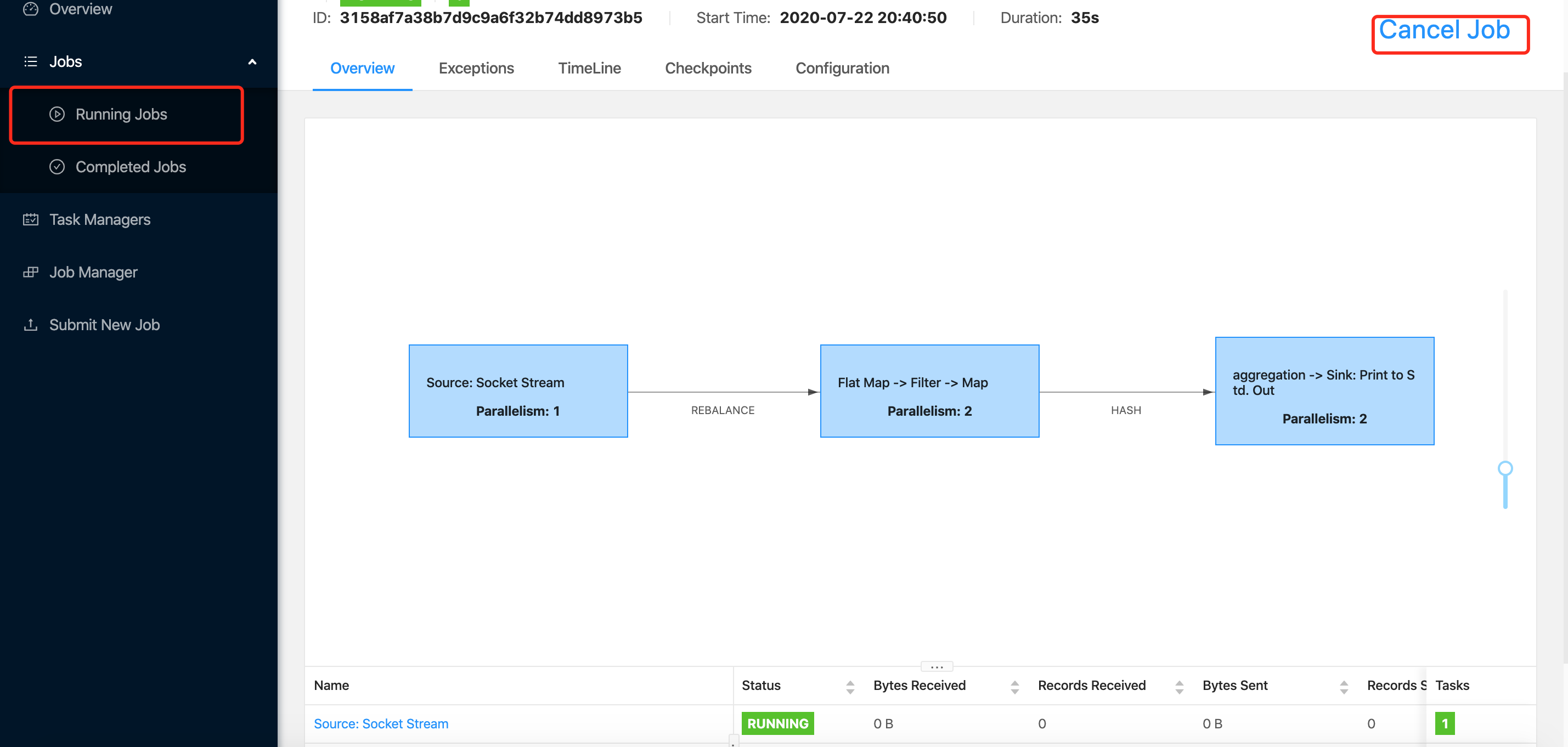
Task: Sort by Records Received column arrows
Action: click(1179, 687)
